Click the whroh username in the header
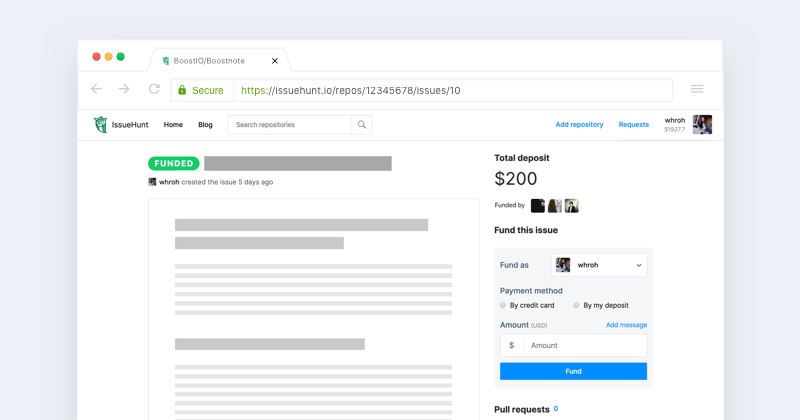This screenshot has height=420, width=800. (674, 120)
